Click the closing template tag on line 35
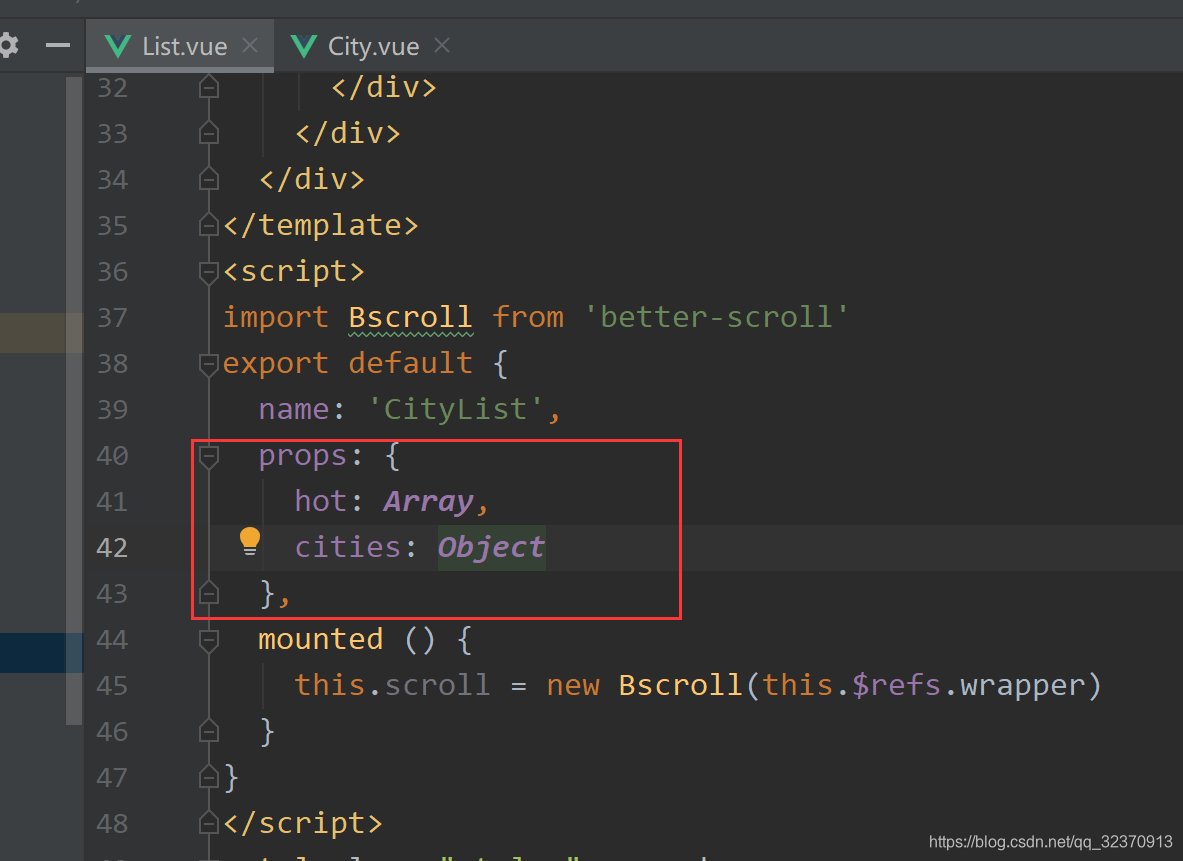This screenshot has width=1183, height=861. point(320,225)
